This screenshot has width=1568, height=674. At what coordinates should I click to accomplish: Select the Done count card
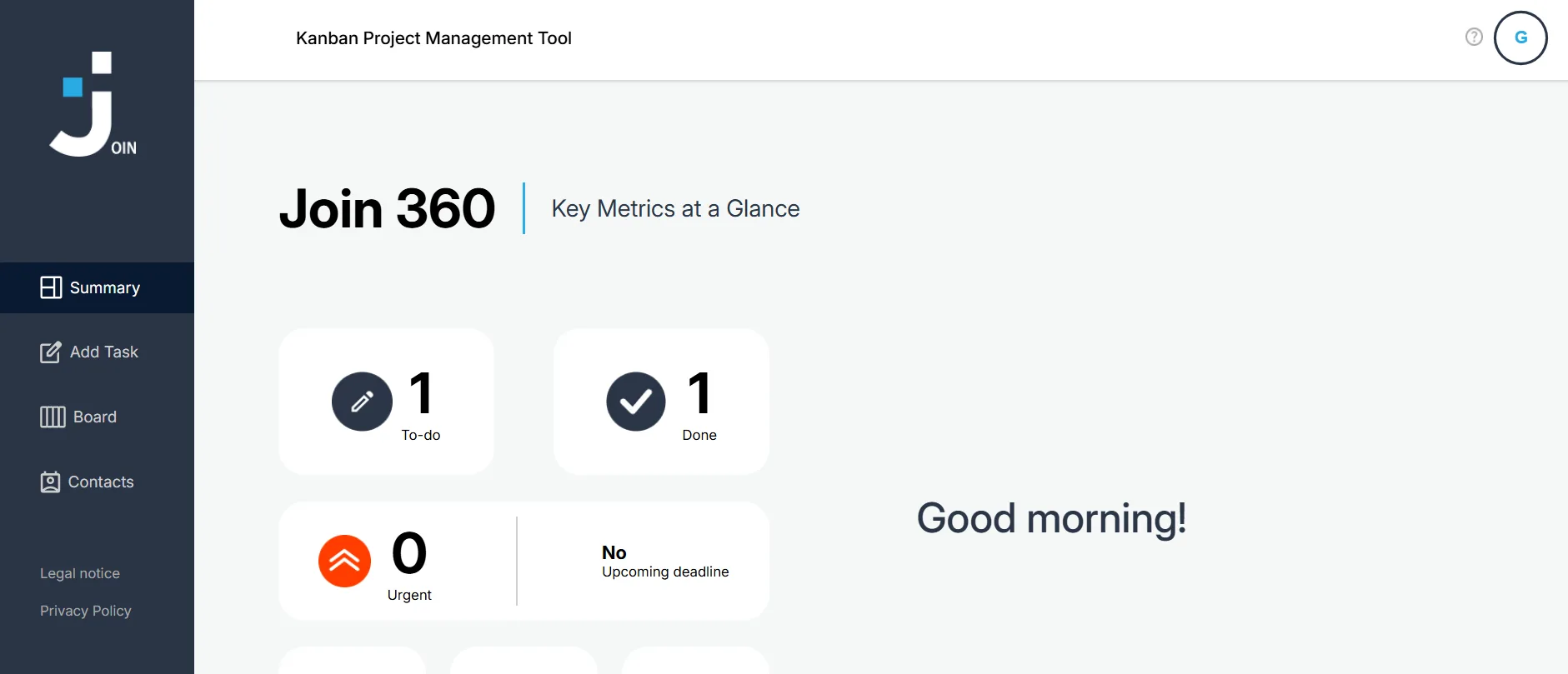tap(661, 402)
